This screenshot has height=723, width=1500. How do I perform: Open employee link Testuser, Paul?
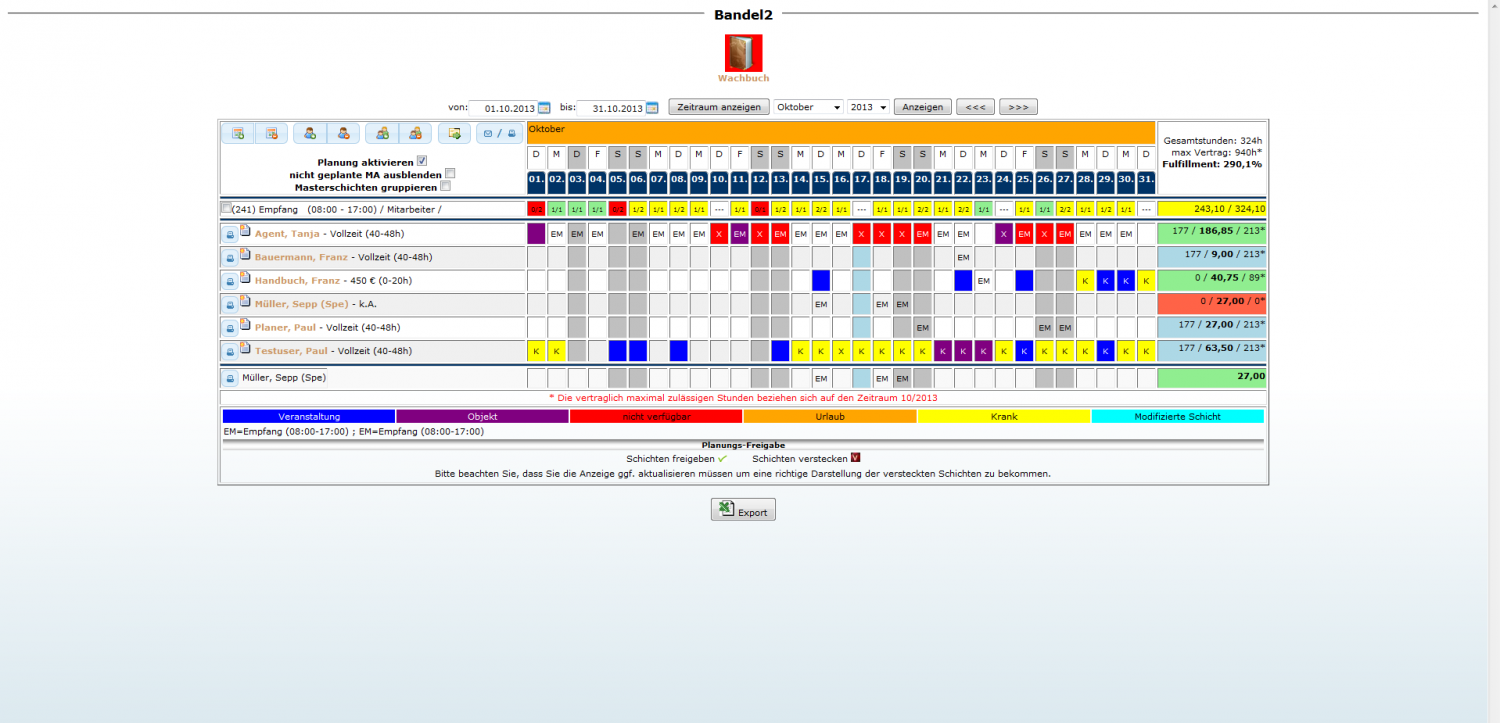[291, 351]
